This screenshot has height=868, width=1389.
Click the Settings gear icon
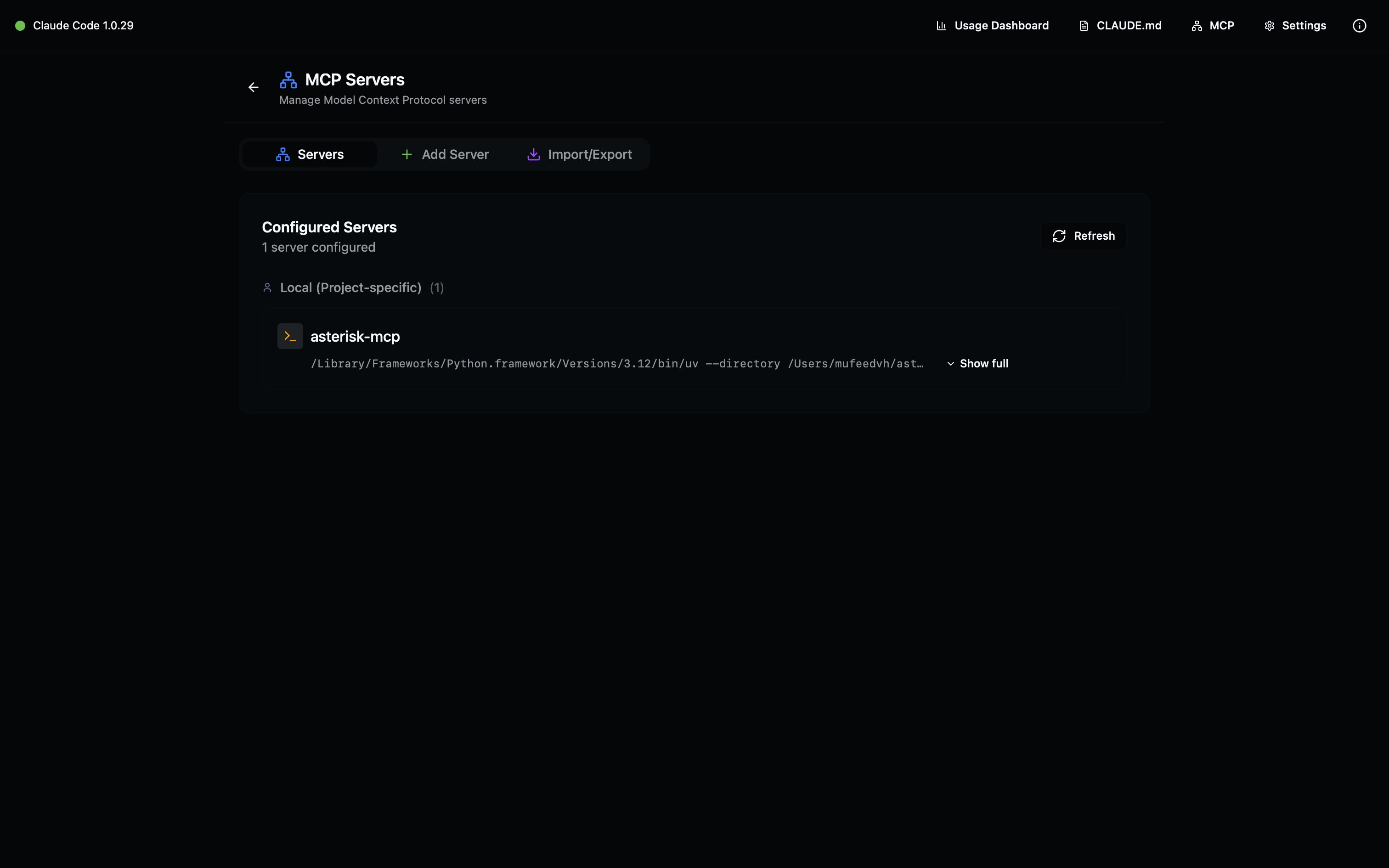tap(1269, 26)
